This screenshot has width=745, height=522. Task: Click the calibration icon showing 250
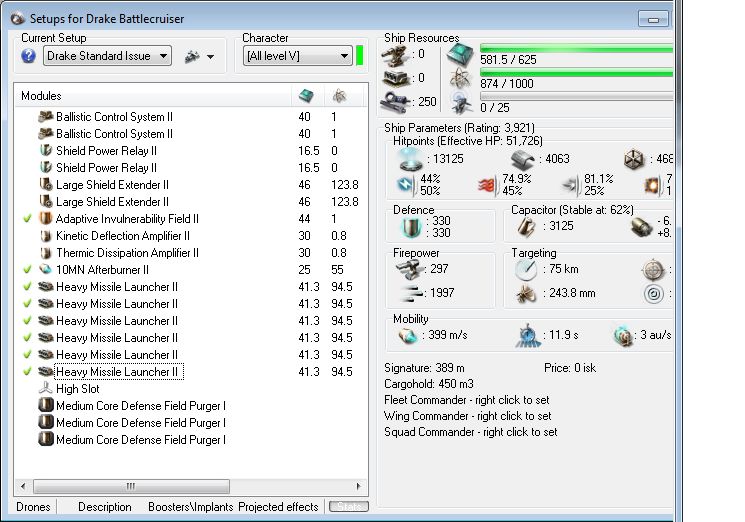click(x=394, y=102)
